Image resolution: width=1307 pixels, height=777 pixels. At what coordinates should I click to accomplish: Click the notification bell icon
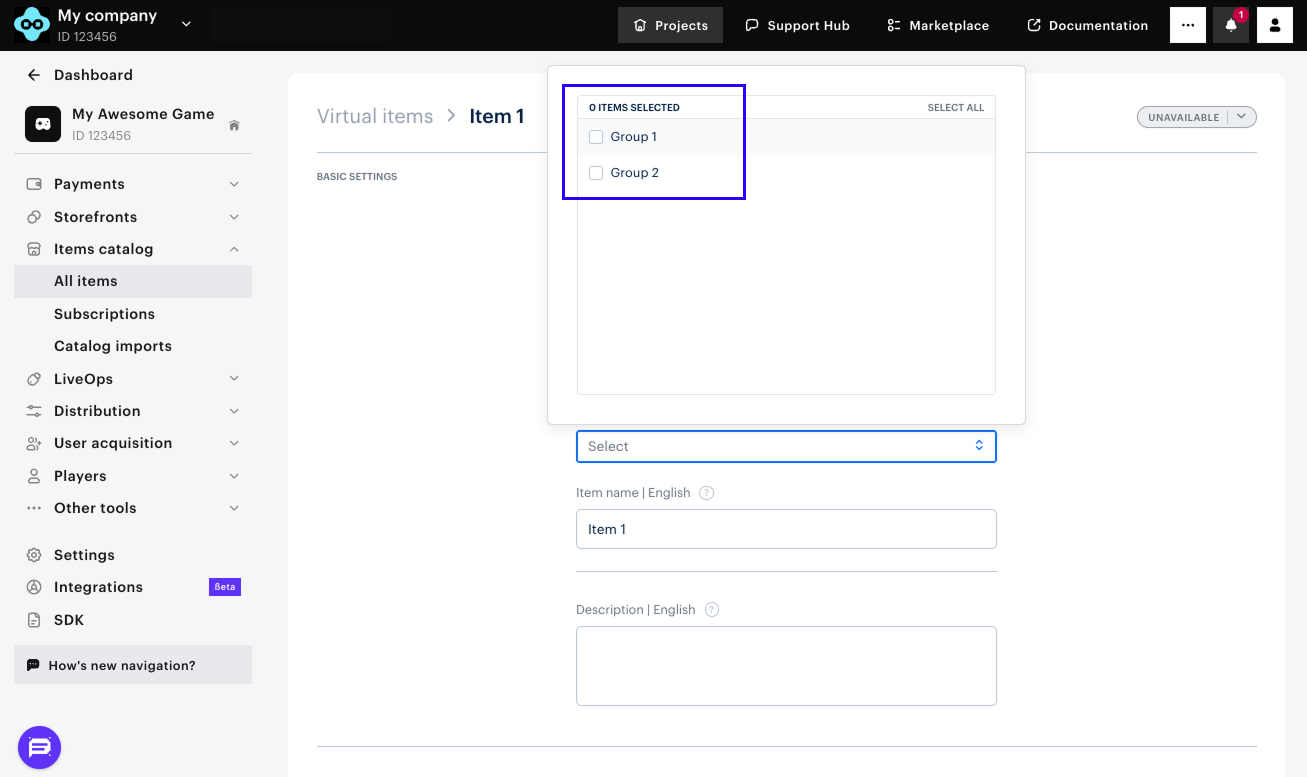coord(1231,25)
